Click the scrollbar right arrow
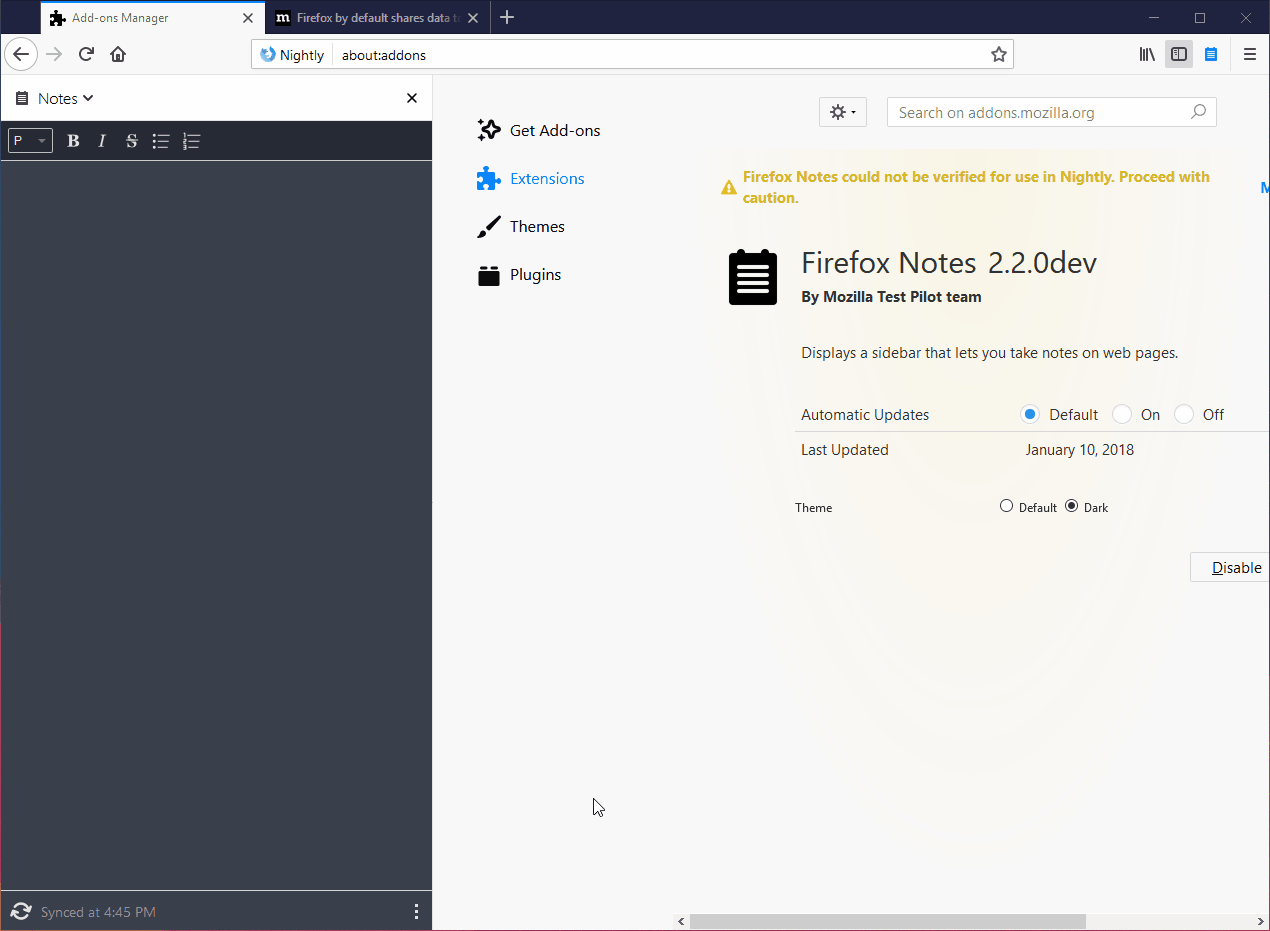The height and width of the screenshot is (931, 1270). [1260, 921]
